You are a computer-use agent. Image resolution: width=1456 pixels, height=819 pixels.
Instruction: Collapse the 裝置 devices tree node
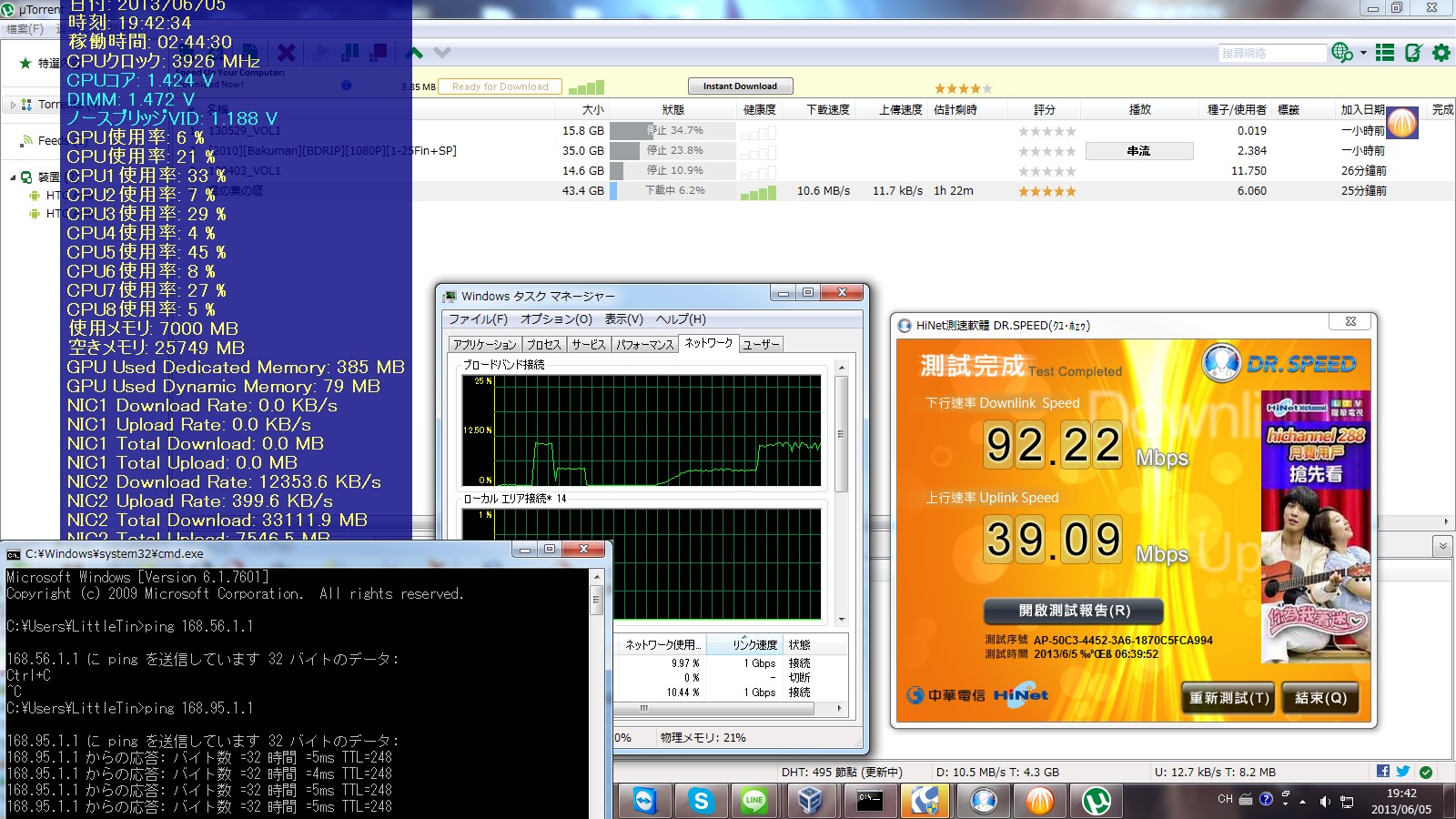tap(12, 177)
